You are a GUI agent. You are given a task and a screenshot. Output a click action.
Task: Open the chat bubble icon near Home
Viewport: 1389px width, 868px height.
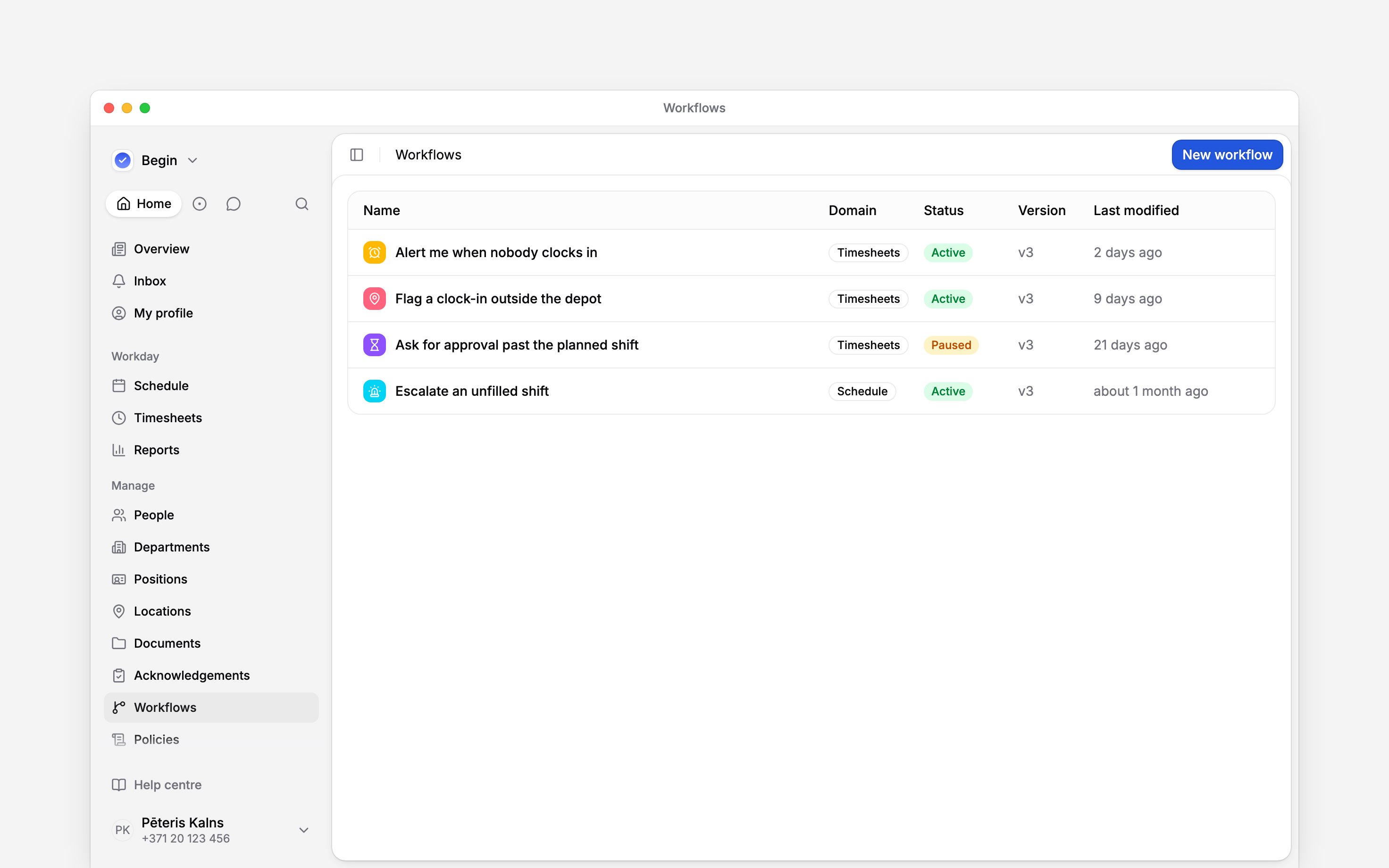point(233,204)
